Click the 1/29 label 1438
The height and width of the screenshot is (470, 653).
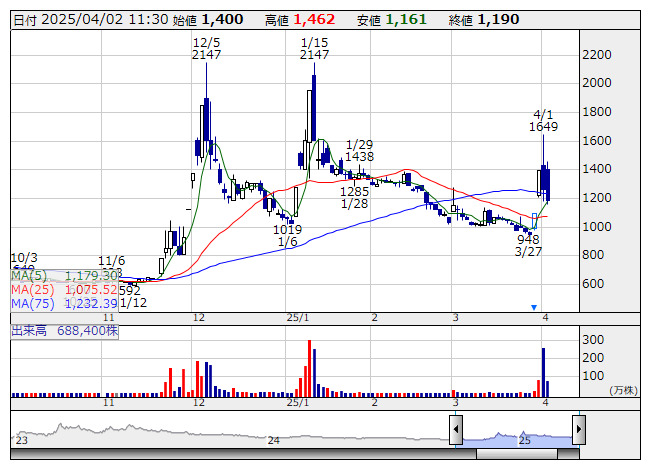coord(359,157)
